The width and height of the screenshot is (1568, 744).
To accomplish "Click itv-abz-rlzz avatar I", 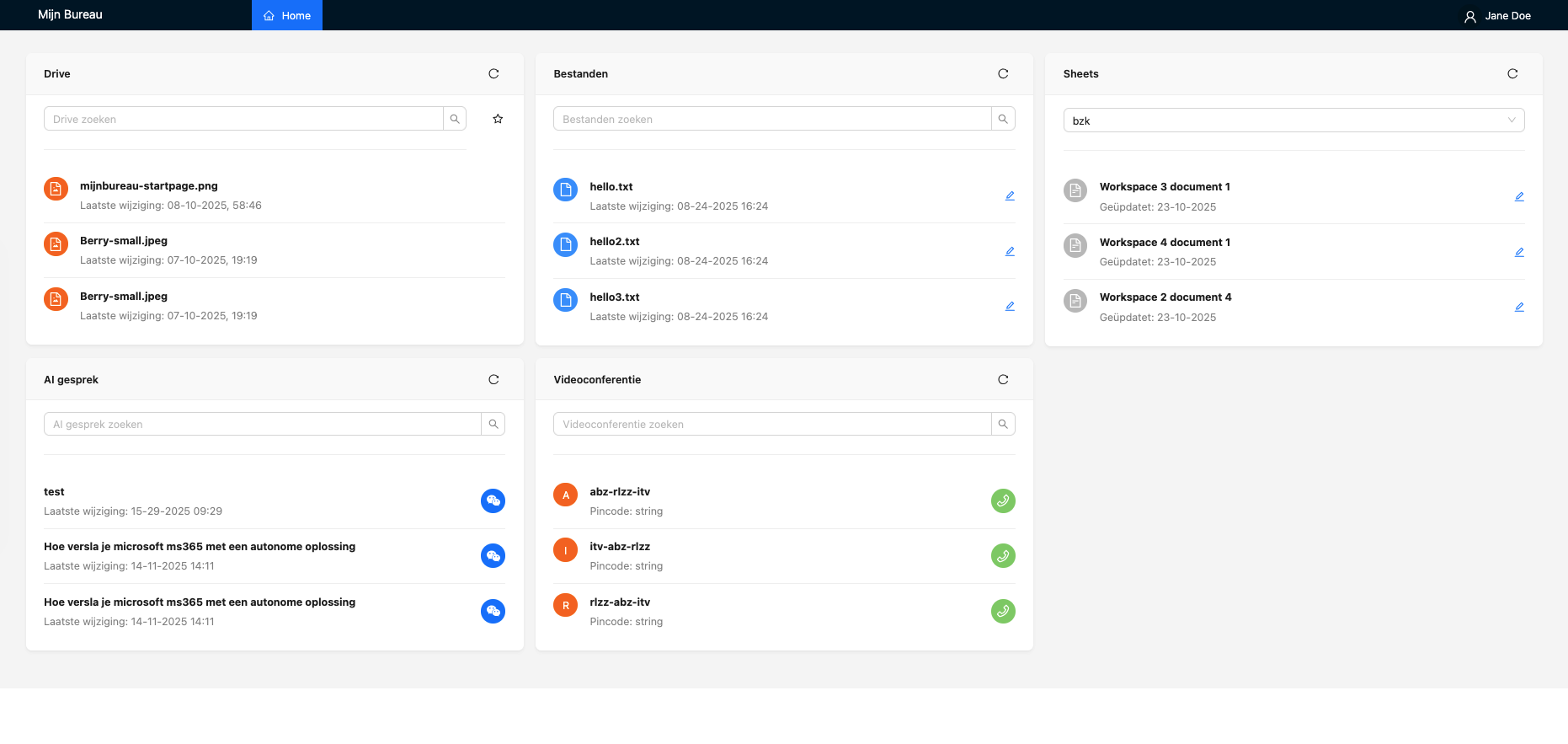I will (566, 550).
